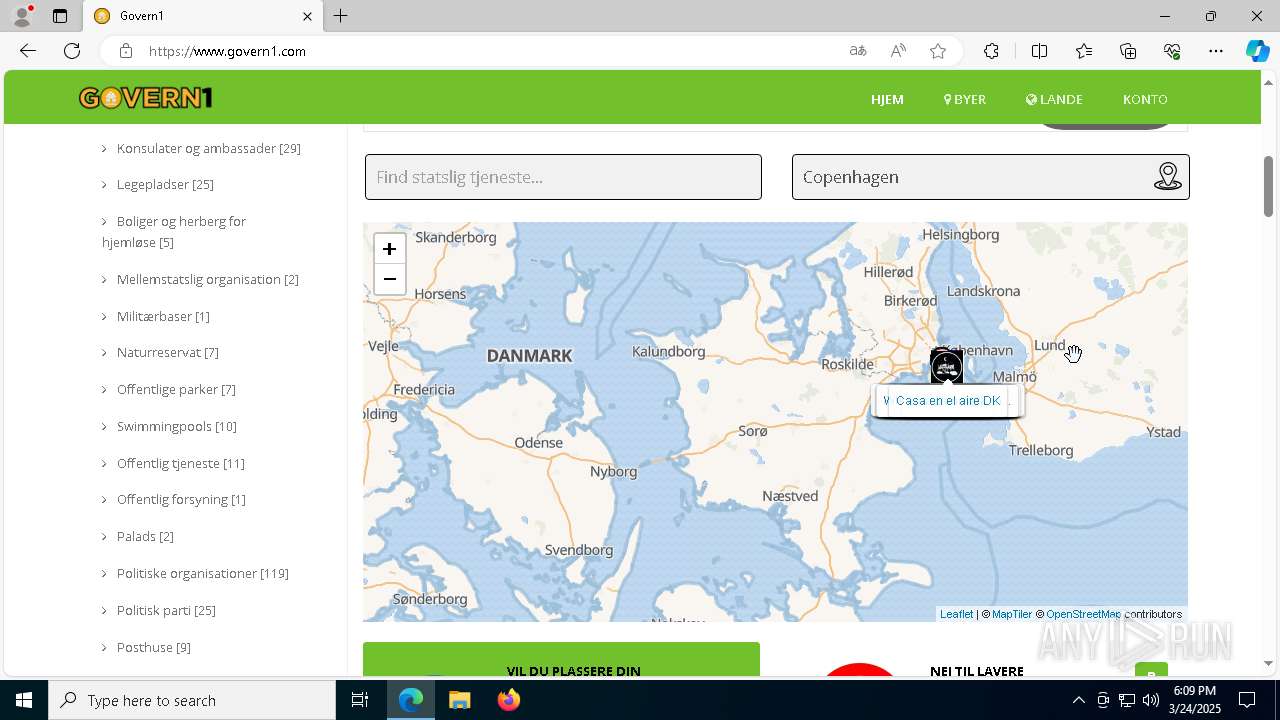
Task: Toggle Split screen icon
Action: [x=1039, y=51]
